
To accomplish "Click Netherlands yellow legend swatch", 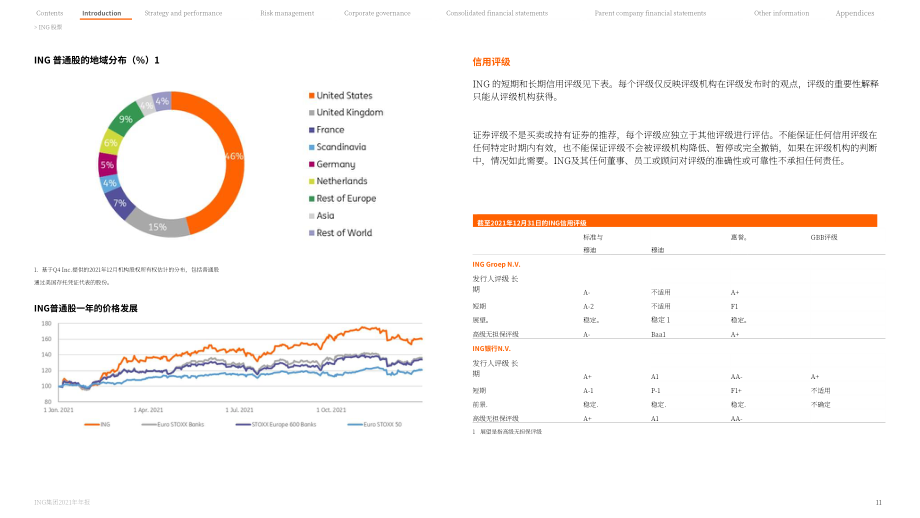I will 312,181.
